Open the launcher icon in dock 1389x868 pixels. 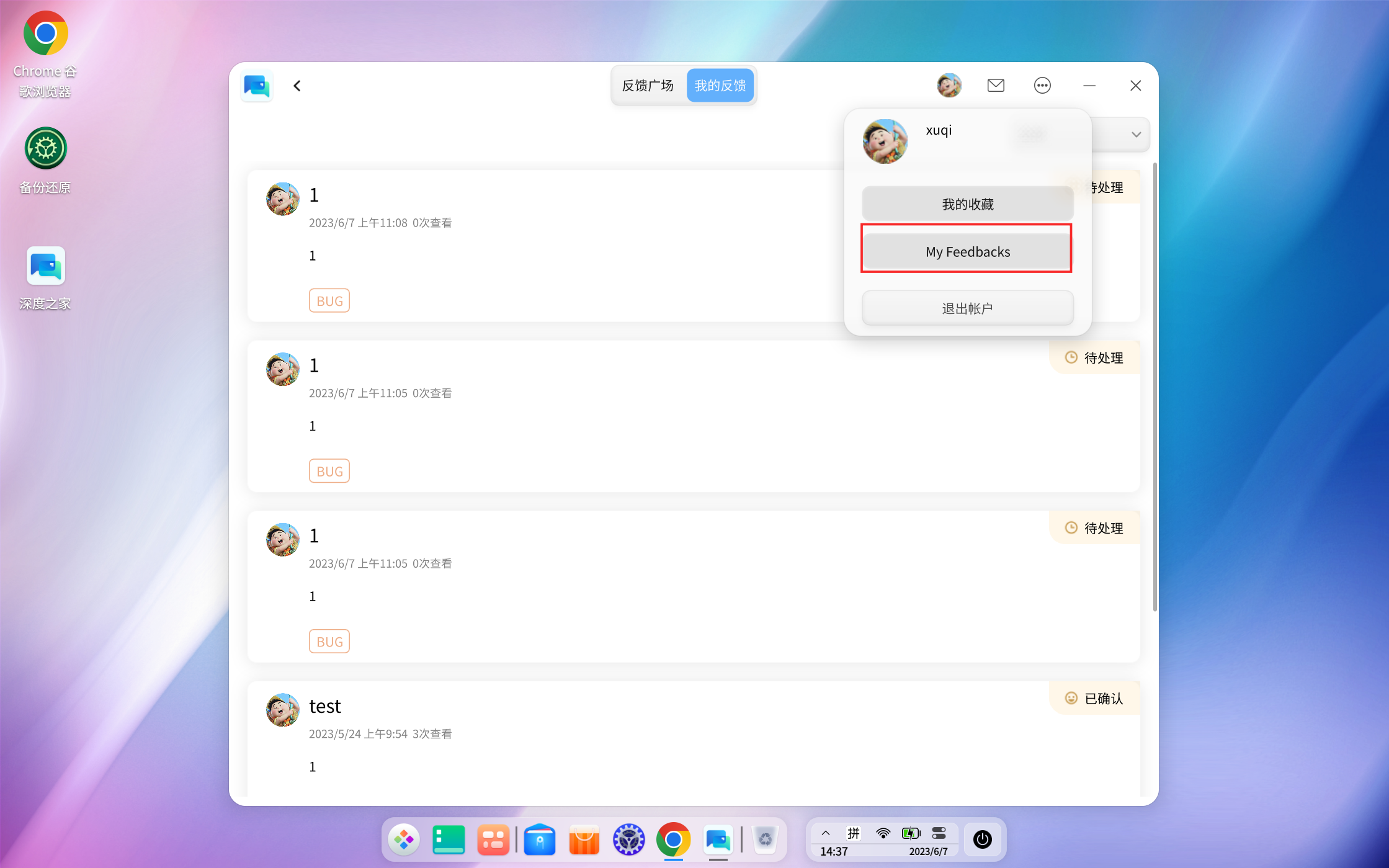404,840
